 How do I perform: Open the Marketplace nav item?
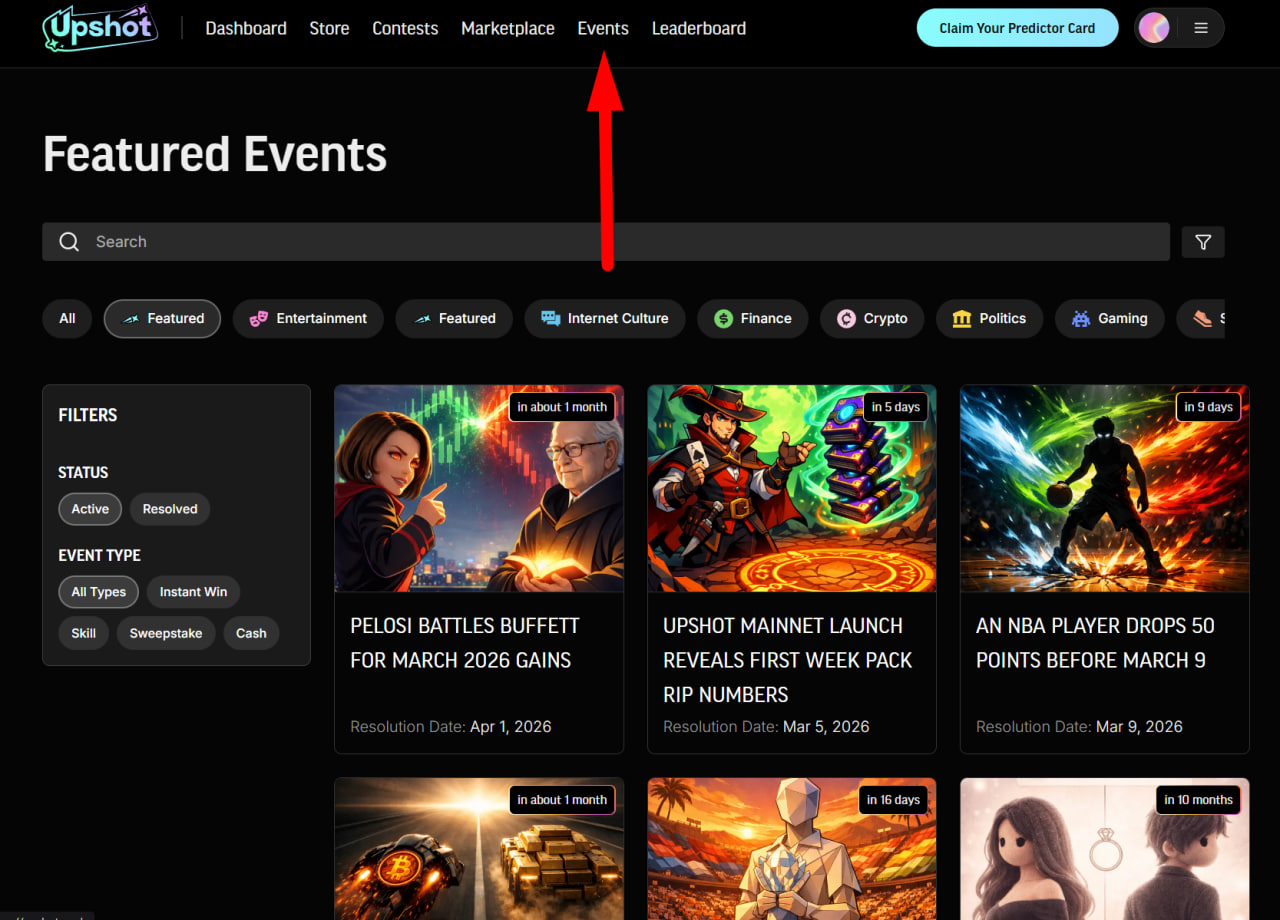click(x=507, y=28)
